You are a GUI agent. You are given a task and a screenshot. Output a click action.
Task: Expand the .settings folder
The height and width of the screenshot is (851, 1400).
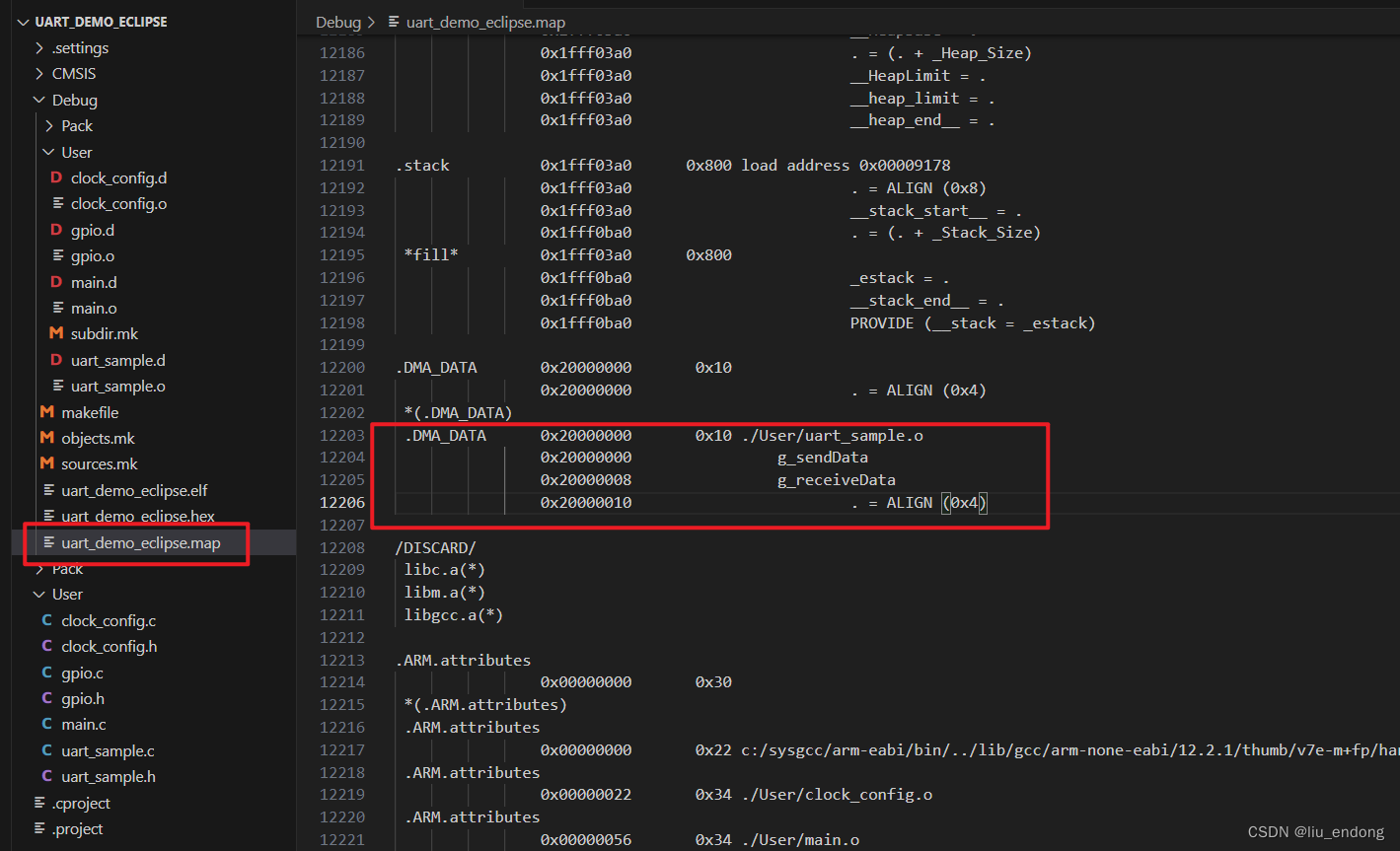coord(39,47)
